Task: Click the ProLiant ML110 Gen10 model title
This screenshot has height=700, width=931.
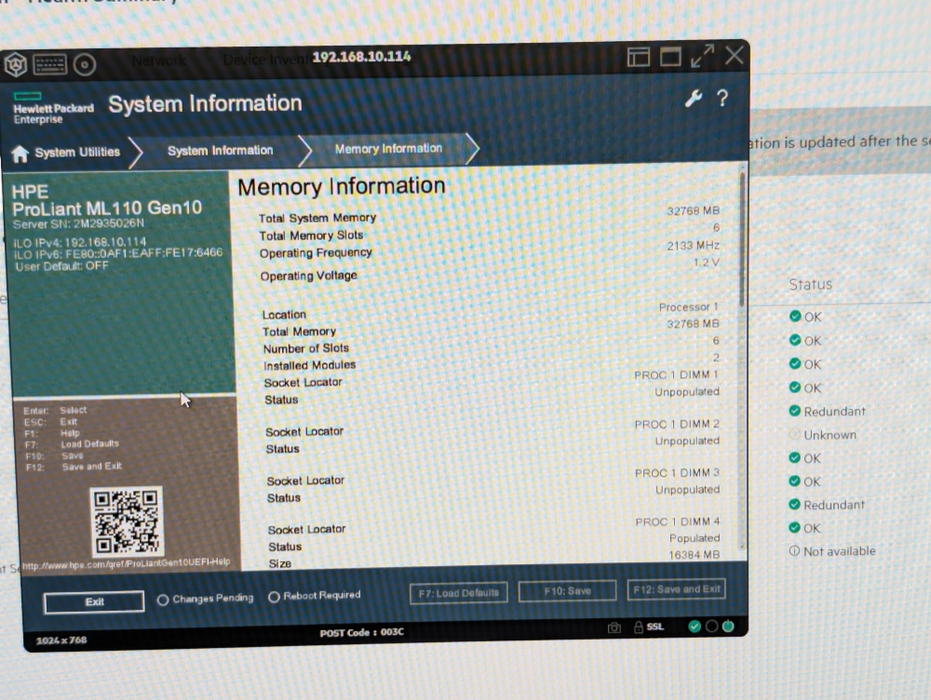Action: 107,208
